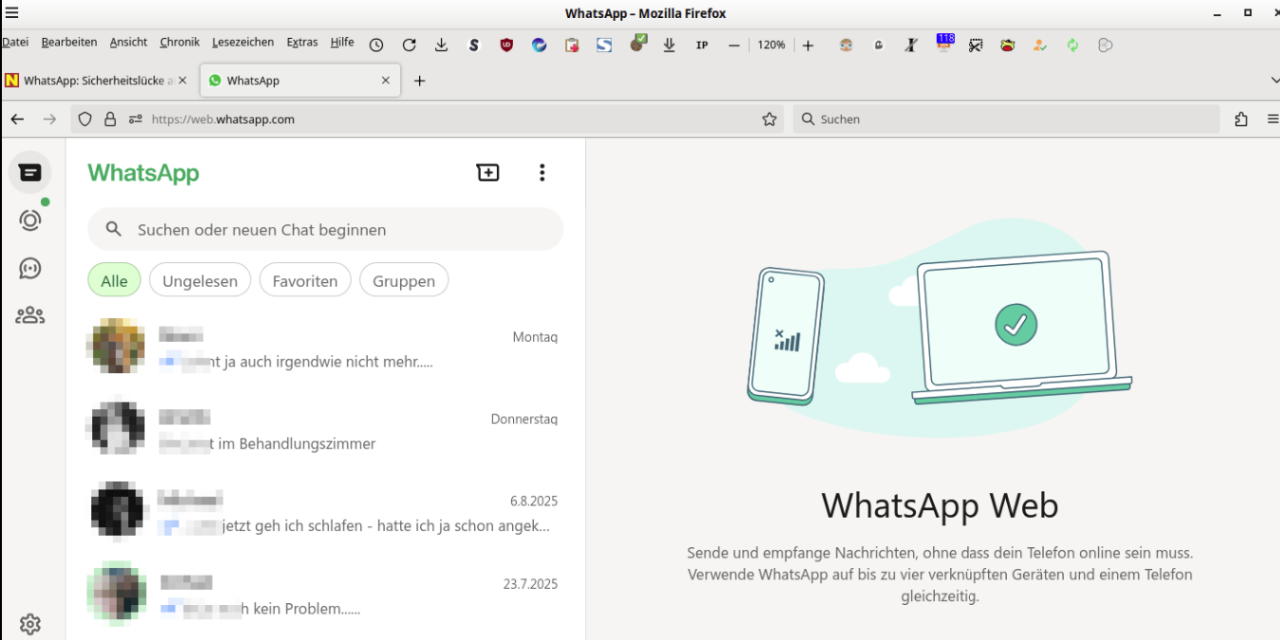1280x640 pixels.
Task: Click the Firefox Suchen search box
Action: coord(1006,119)
